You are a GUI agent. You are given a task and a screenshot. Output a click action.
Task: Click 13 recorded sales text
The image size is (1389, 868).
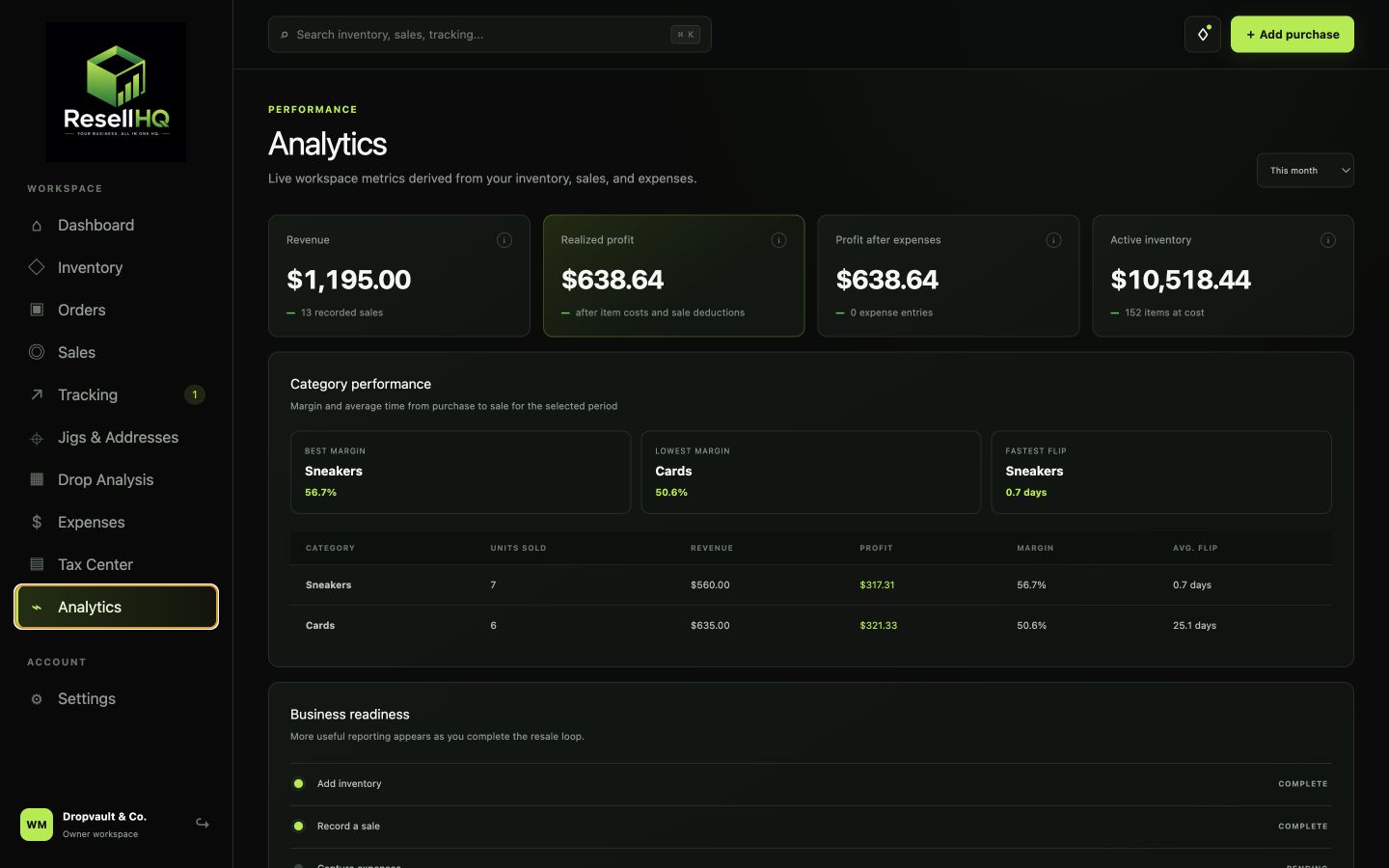[x=341, y=312]
